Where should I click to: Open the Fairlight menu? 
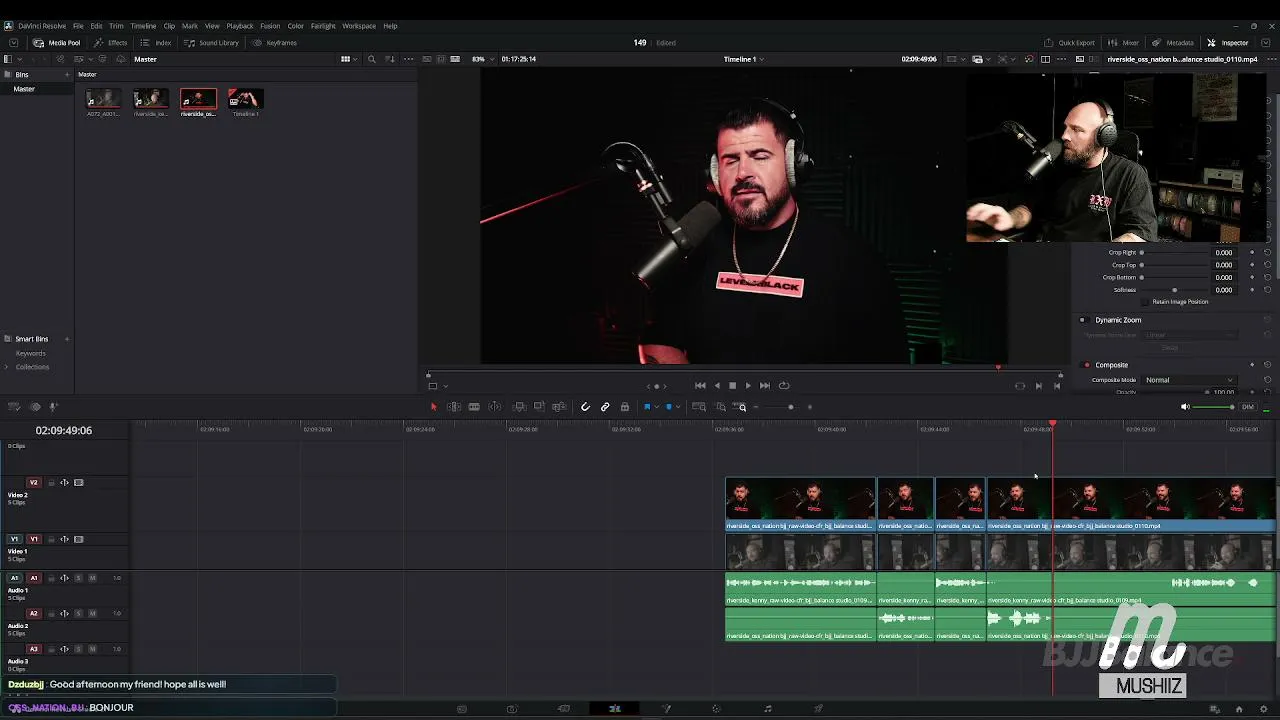(323, 26)
